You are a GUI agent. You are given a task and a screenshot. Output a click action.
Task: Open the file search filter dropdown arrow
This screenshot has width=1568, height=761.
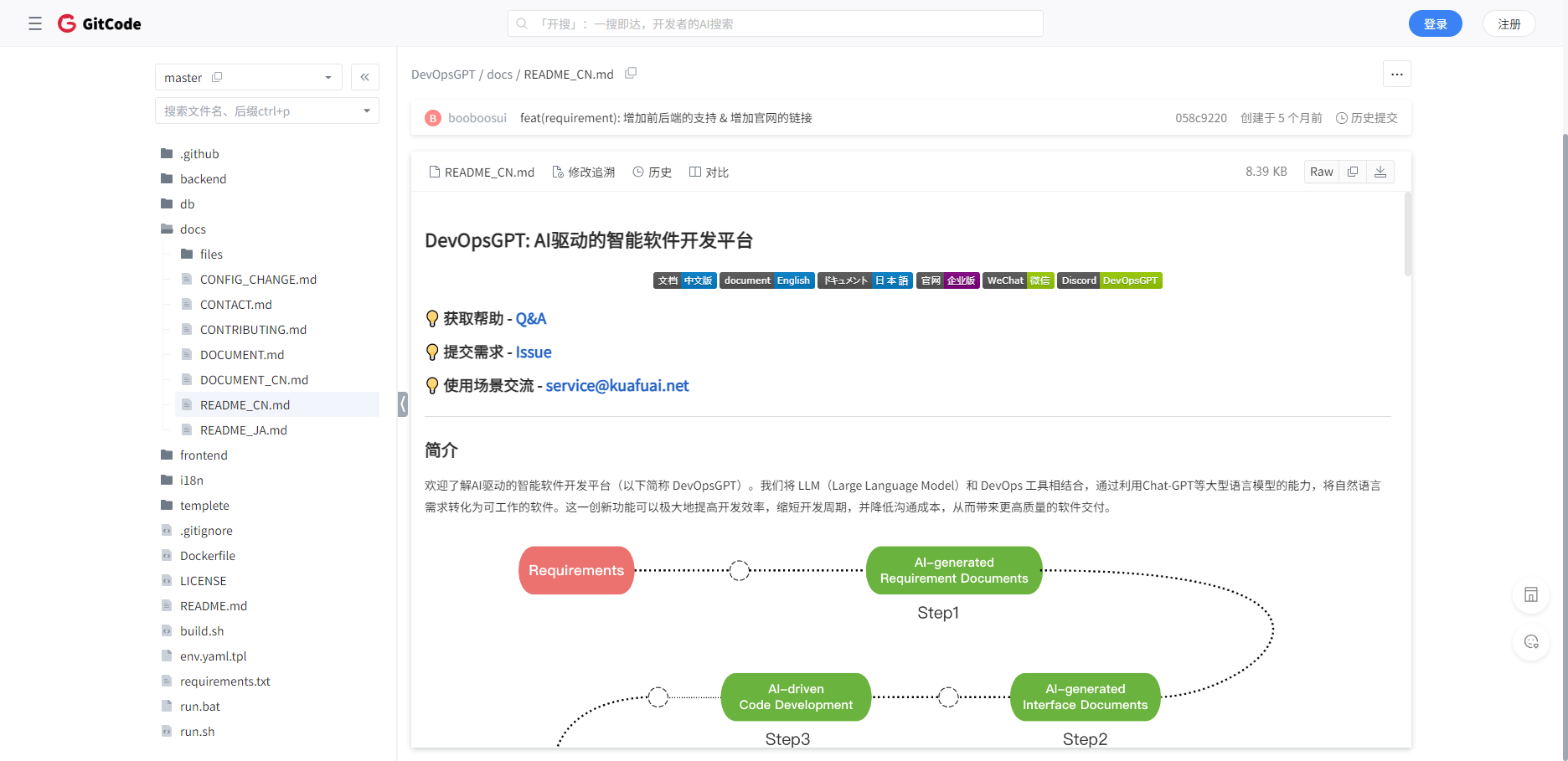click(x=366, y=110)
